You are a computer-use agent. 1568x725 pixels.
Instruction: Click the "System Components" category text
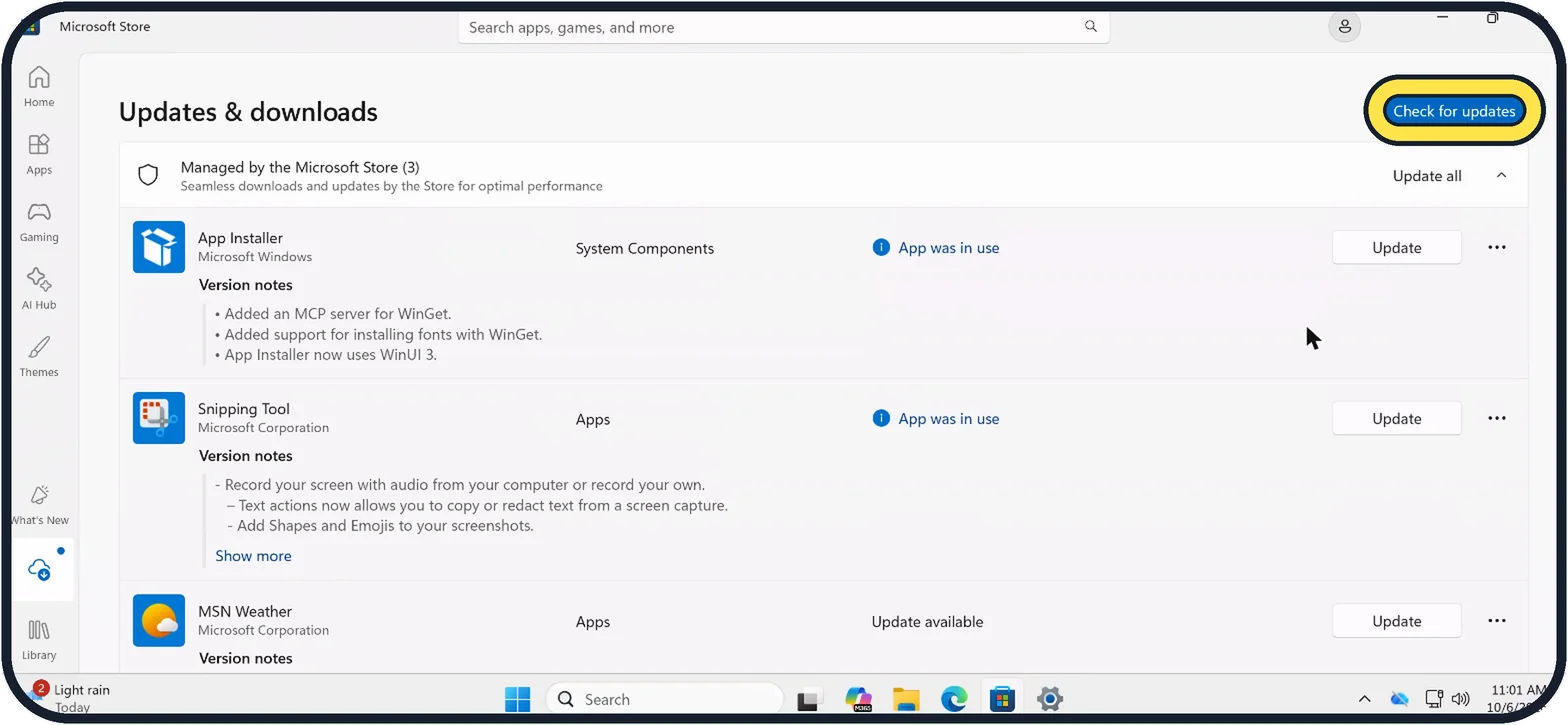644,249
